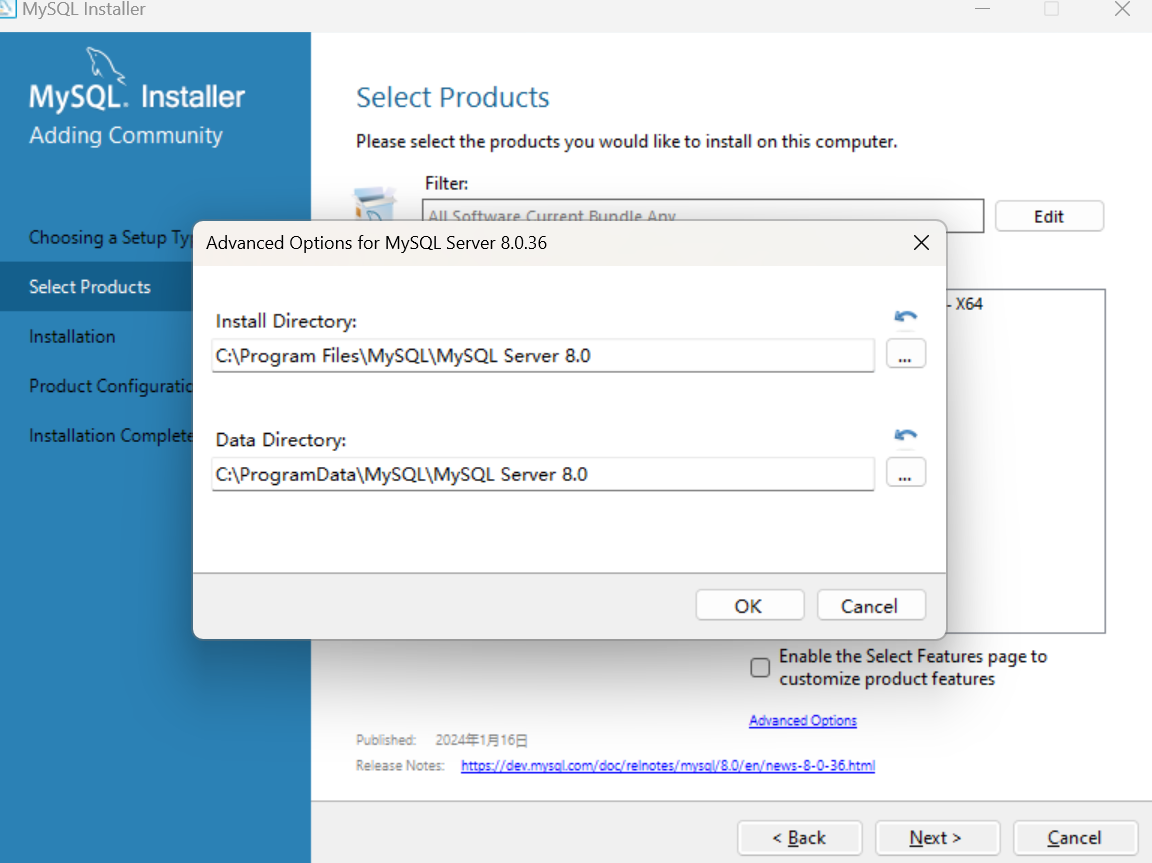Confirm the directories with the OK button
1152x863 pixels.
click(749, 606)
